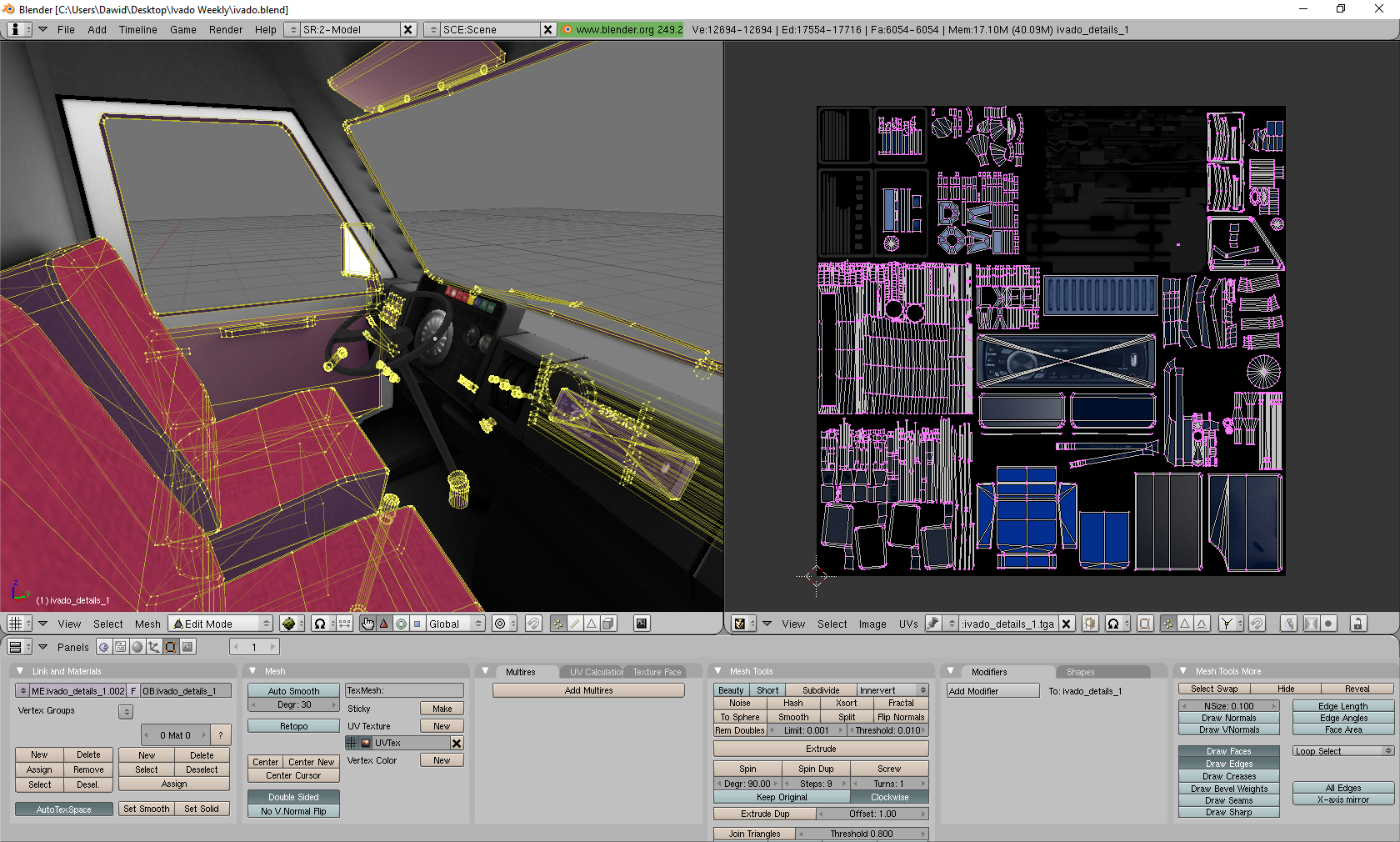Click the OB:ivado_details_1 name field
Viewport: 1400px width, 842px height.
coord(185,691)
